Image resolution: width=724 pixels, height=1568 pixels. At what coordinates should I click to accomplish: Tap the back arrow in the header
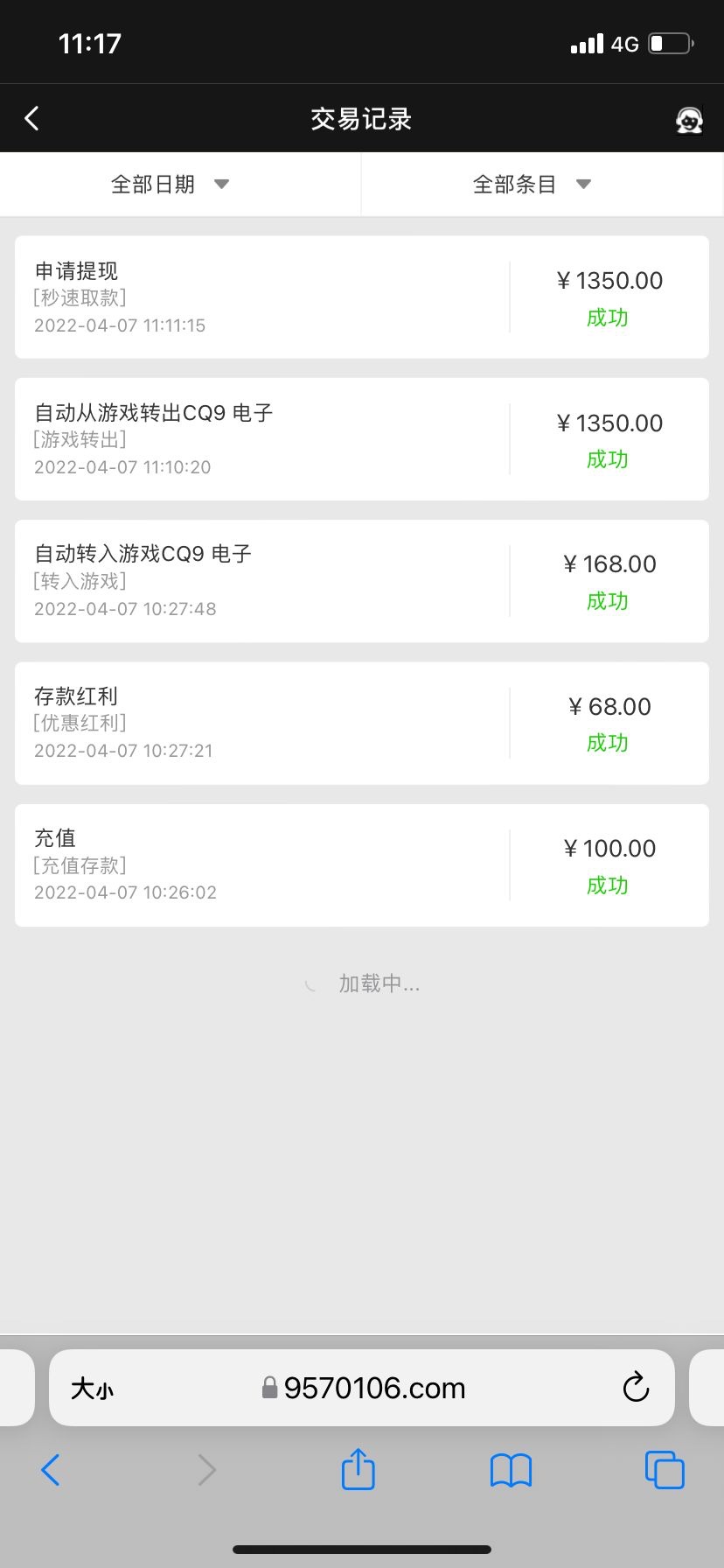tap(32, 118)
